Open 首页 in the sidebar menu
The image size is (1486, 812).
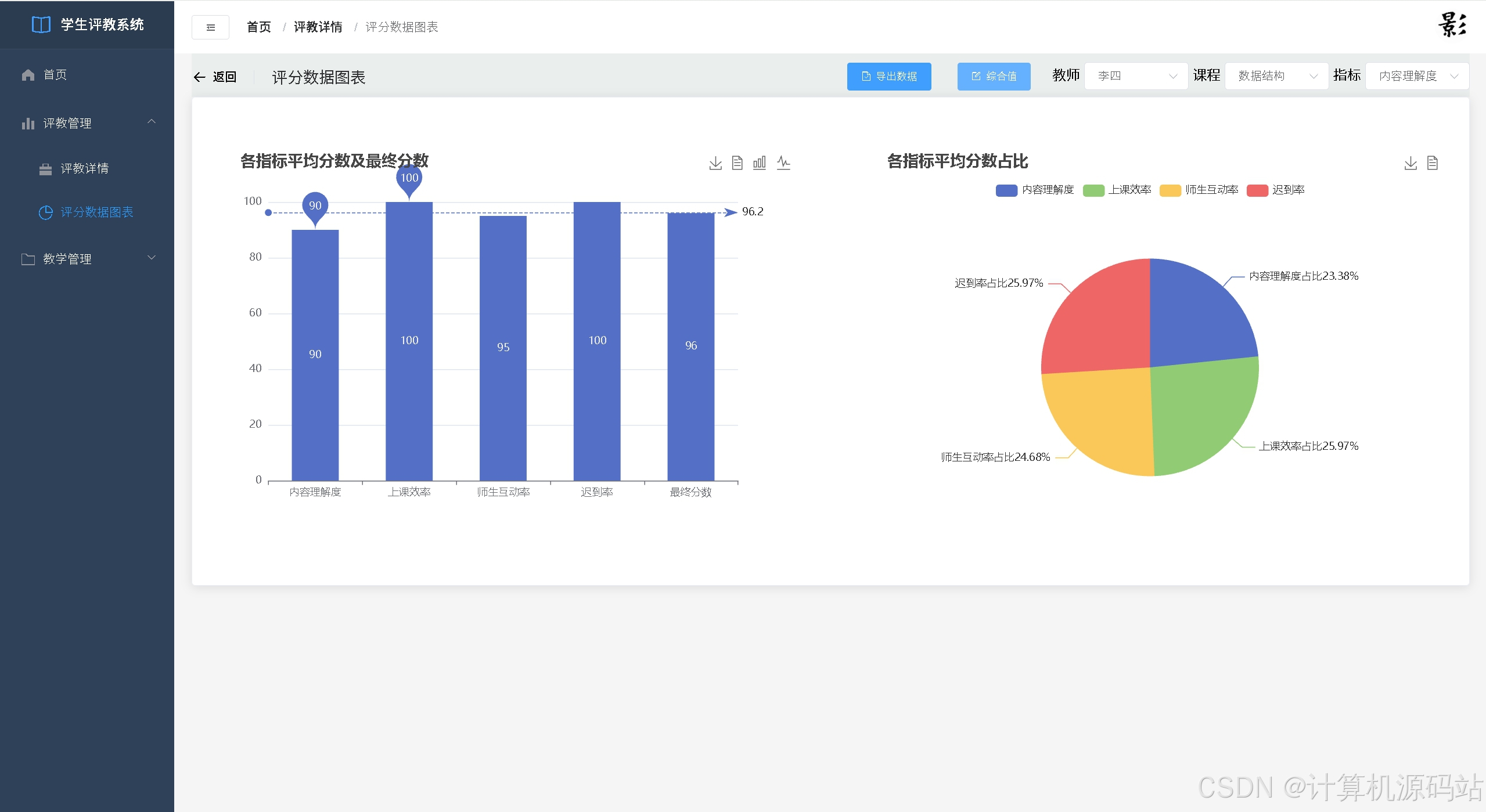(x=87, y=75)
